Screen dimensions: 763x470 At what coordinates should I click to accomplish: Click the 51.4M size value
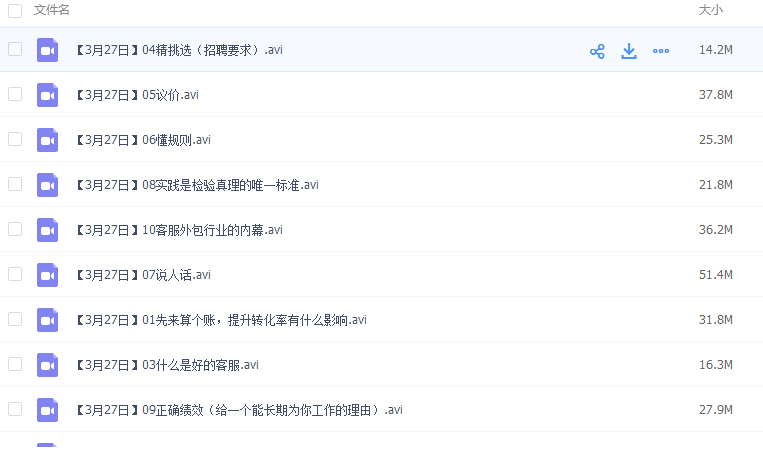716,275
